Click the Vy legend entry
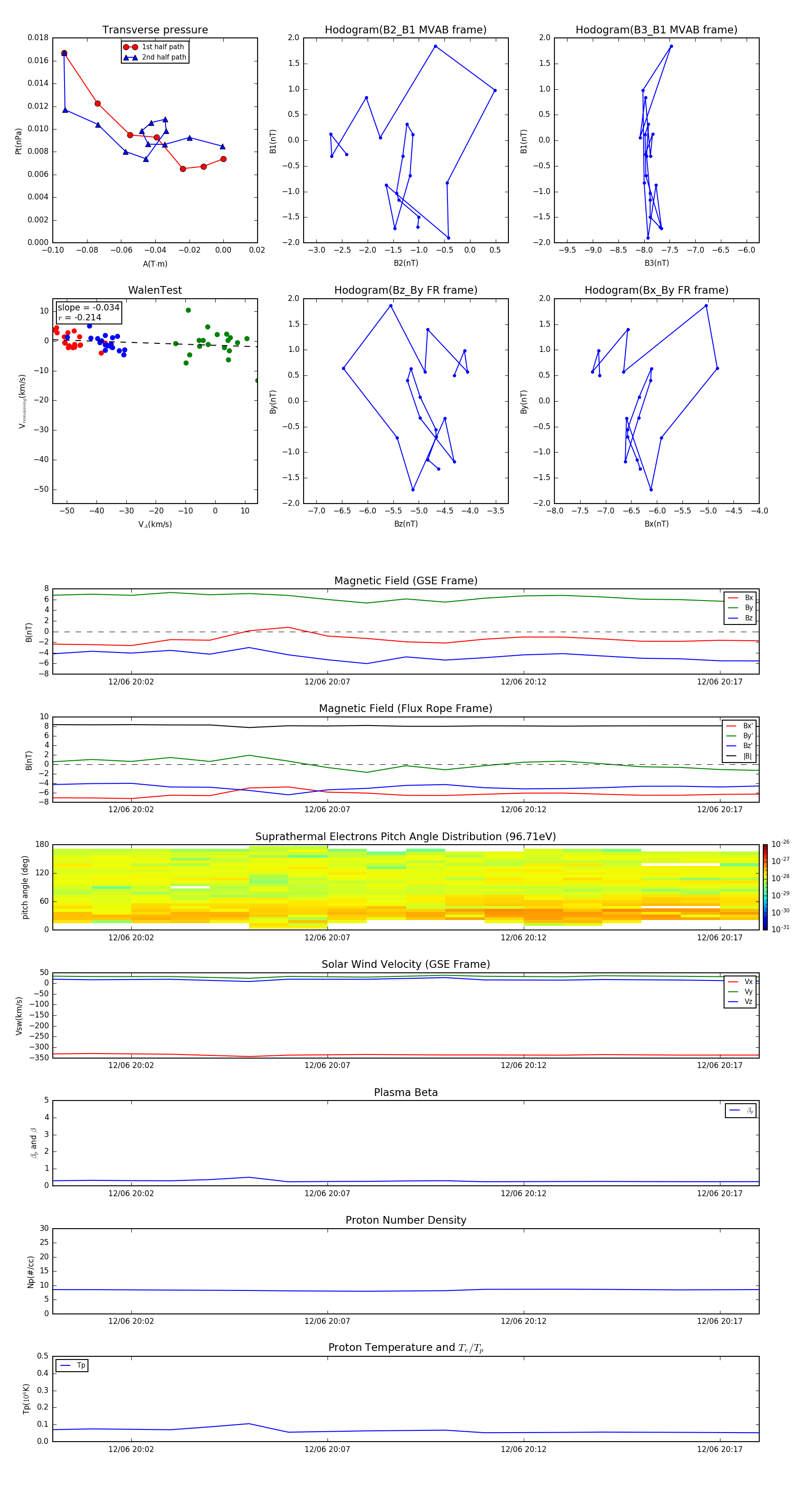The image size is (812, 1489). [740, 991]
